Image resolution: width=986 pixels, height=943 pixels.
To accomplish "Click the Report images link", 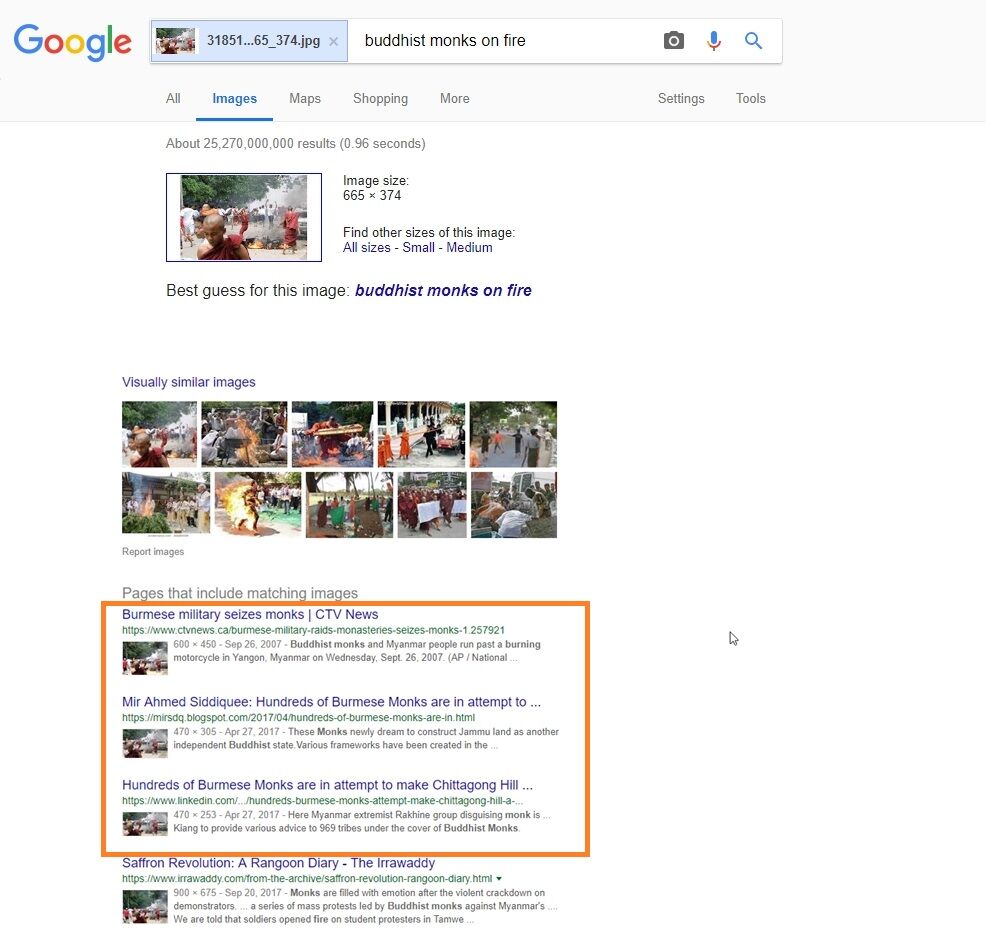I will pyautogui.click(x=153, y=552).
